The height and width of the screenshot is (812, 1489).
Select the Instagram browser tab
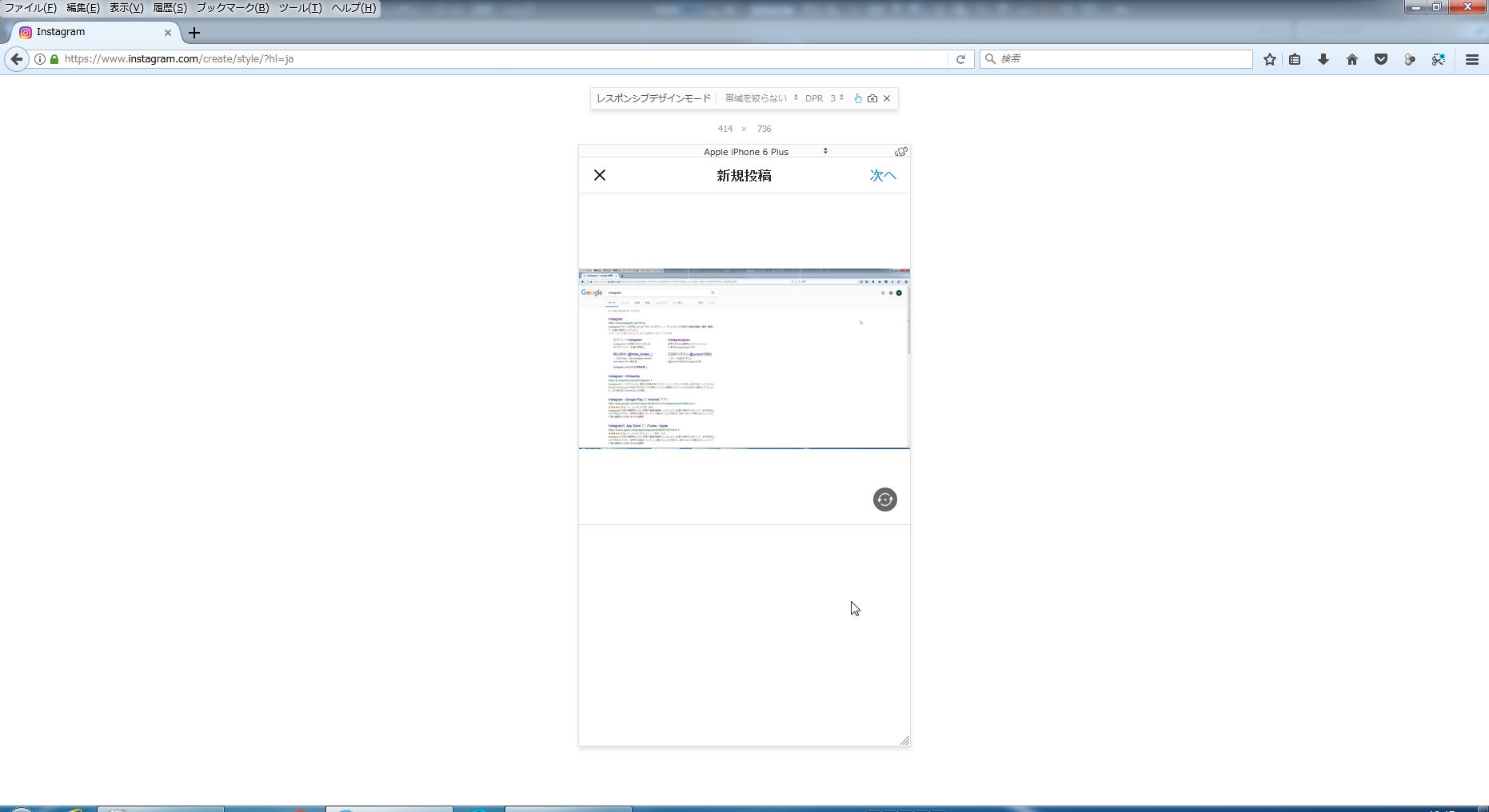click(x=94, y=33)
